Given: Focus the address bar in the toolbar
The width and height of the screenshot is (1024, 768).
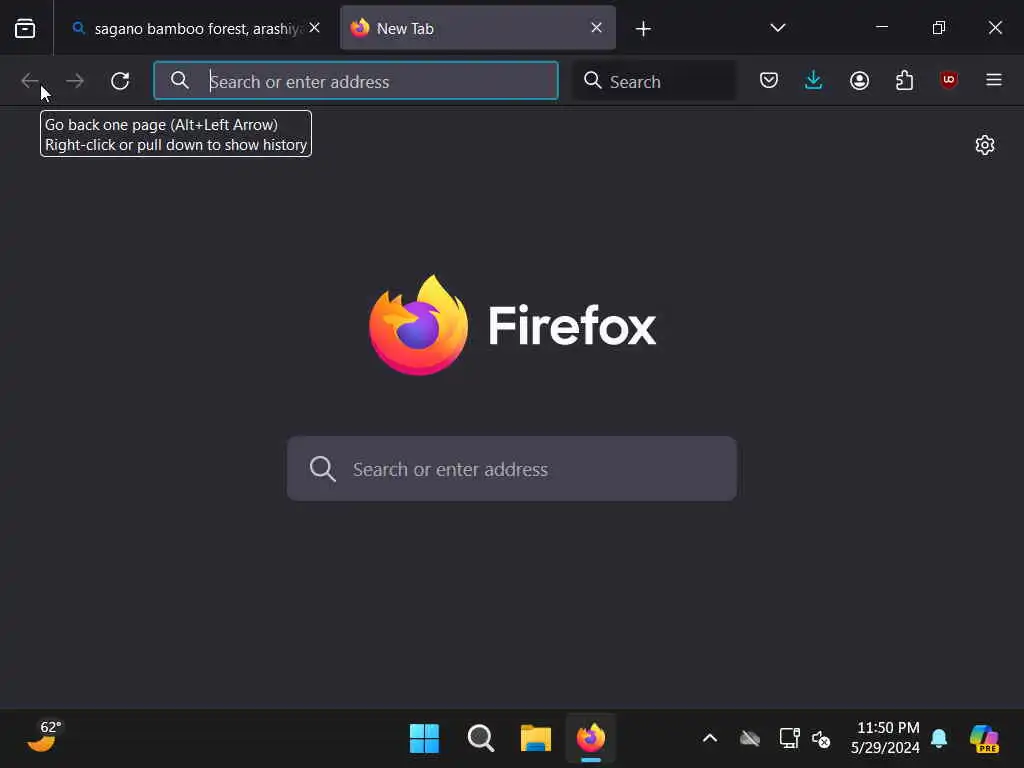Looking at the screenshot, I should click(x=356, y=81).
